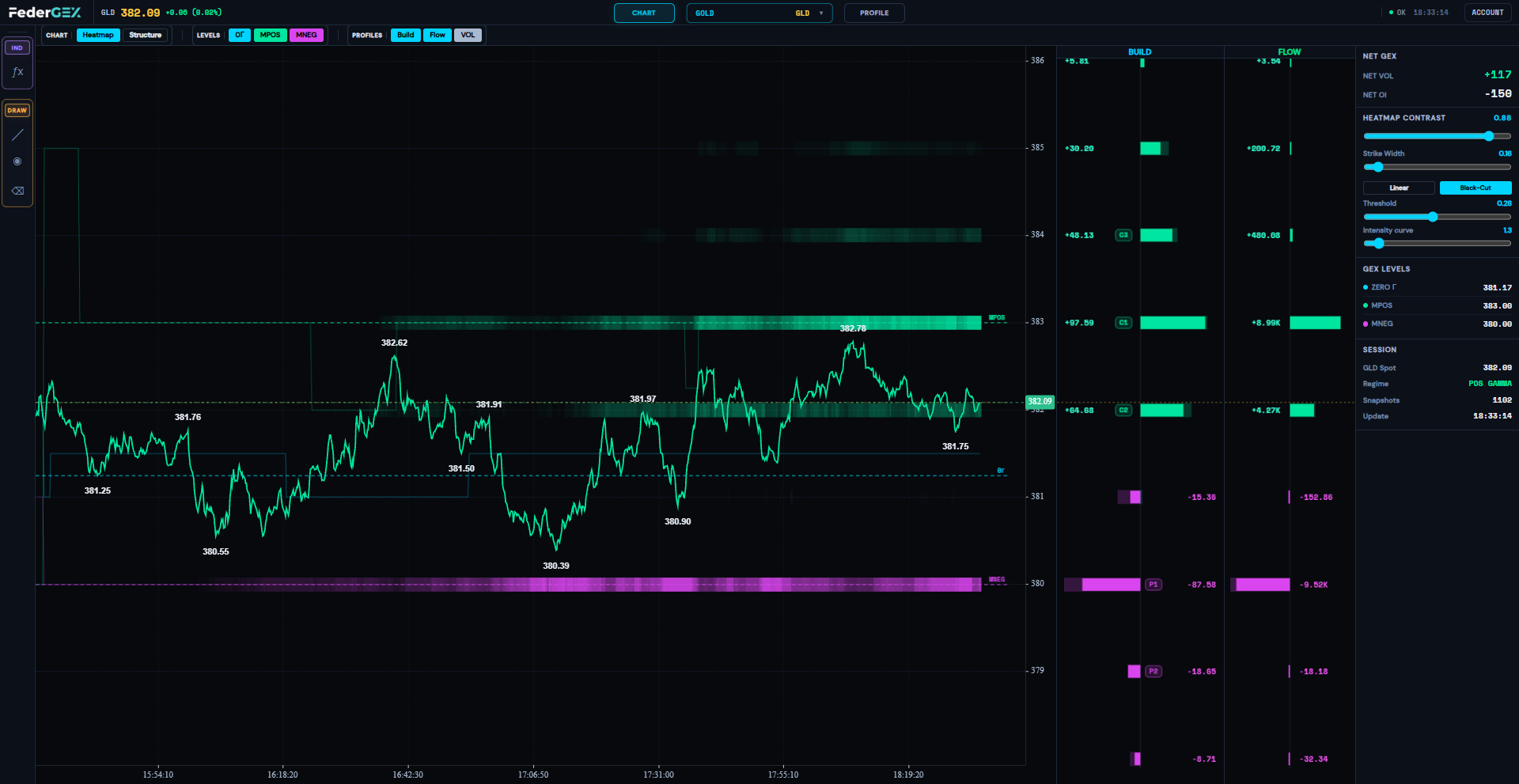Click the 380.39 low price label
Viewport: 1519px width, 784px height.
556,566
